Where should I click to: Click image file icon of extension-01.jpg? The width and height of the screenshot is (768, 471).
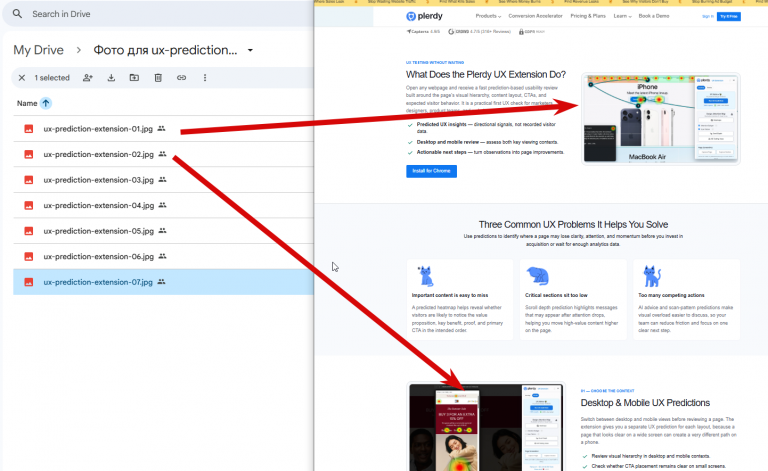pos(29,129)
